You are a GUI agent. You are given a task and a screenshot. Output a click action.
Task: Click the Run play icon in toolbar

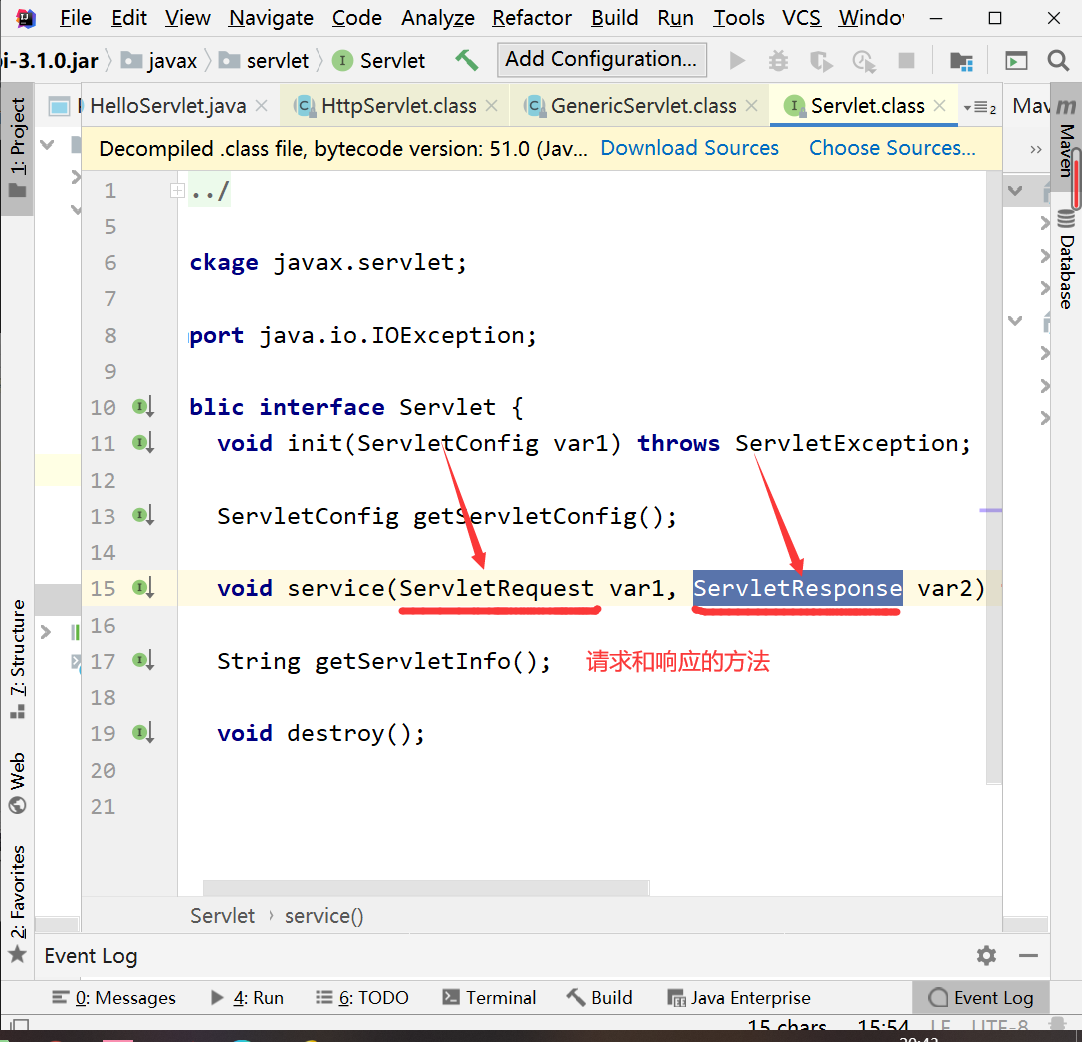(x=737, y=61)
